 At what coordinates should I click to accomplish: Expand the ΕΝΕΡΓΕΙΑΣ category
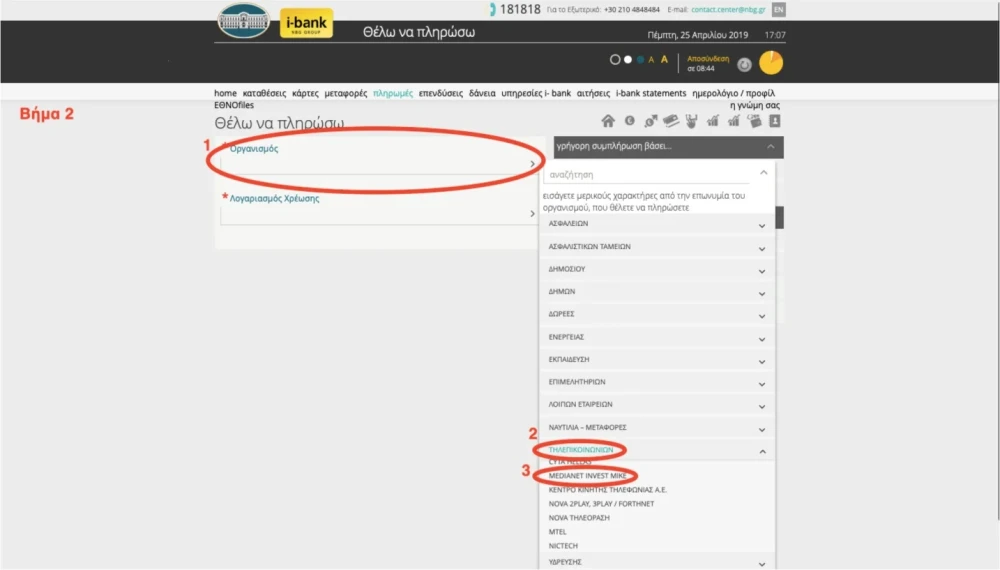point(657,337)
